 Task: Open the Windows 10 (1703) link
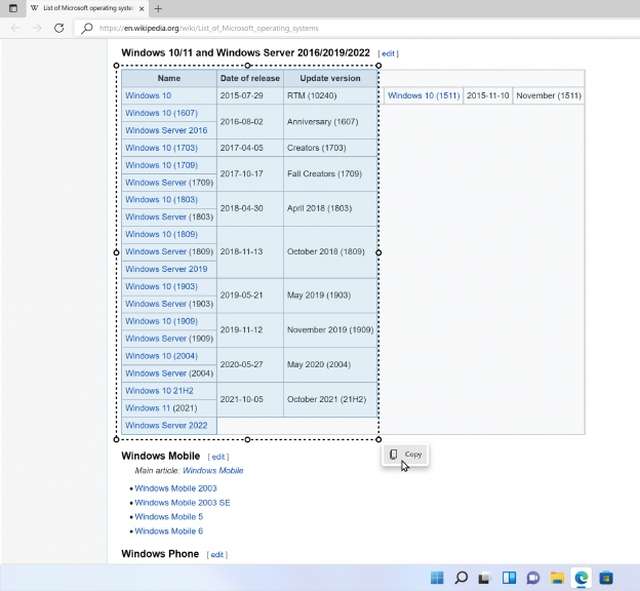[162, 148]
